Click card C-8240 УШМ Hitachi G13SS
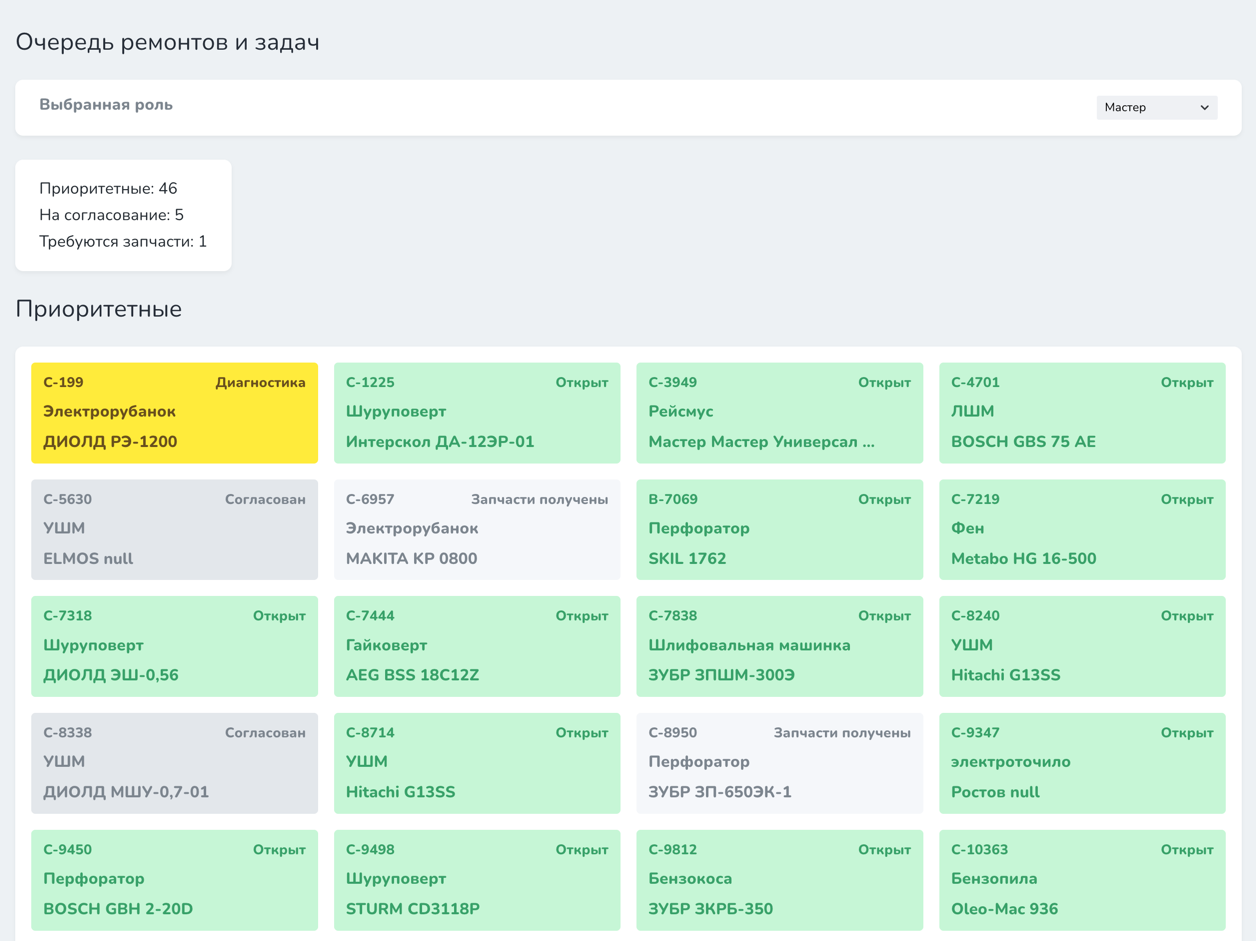The height and width of the screenshot is (941, 1256). (x=1082, y=646)
